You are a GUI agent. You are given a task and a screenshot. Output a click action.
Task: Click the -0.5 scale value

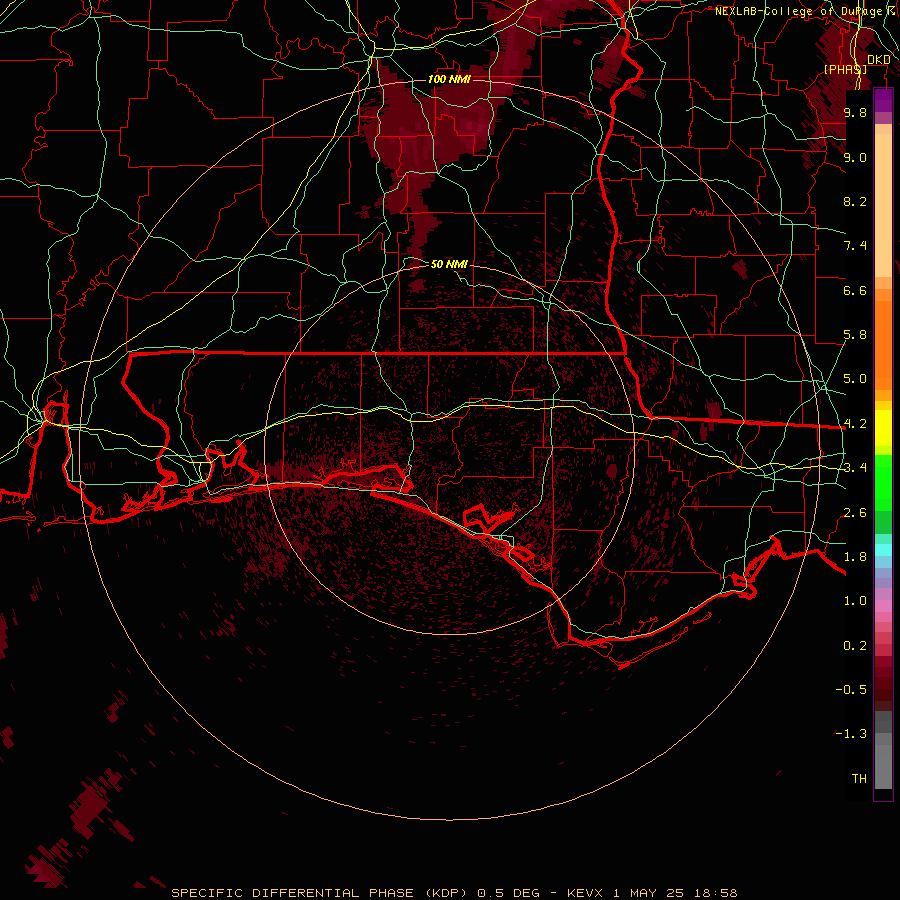(851, 690)
